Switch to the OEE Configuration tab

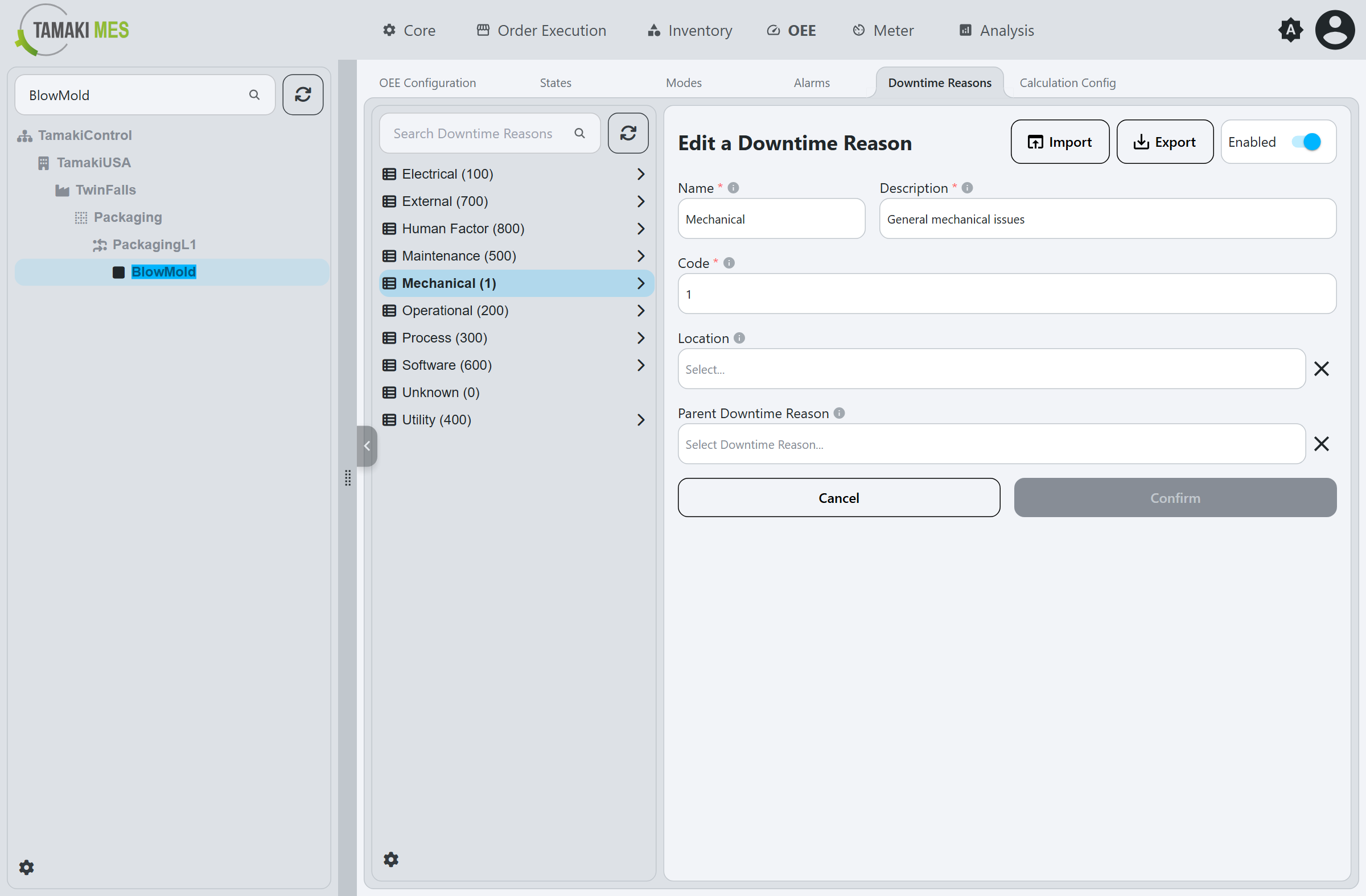click(x=427, y=82)
